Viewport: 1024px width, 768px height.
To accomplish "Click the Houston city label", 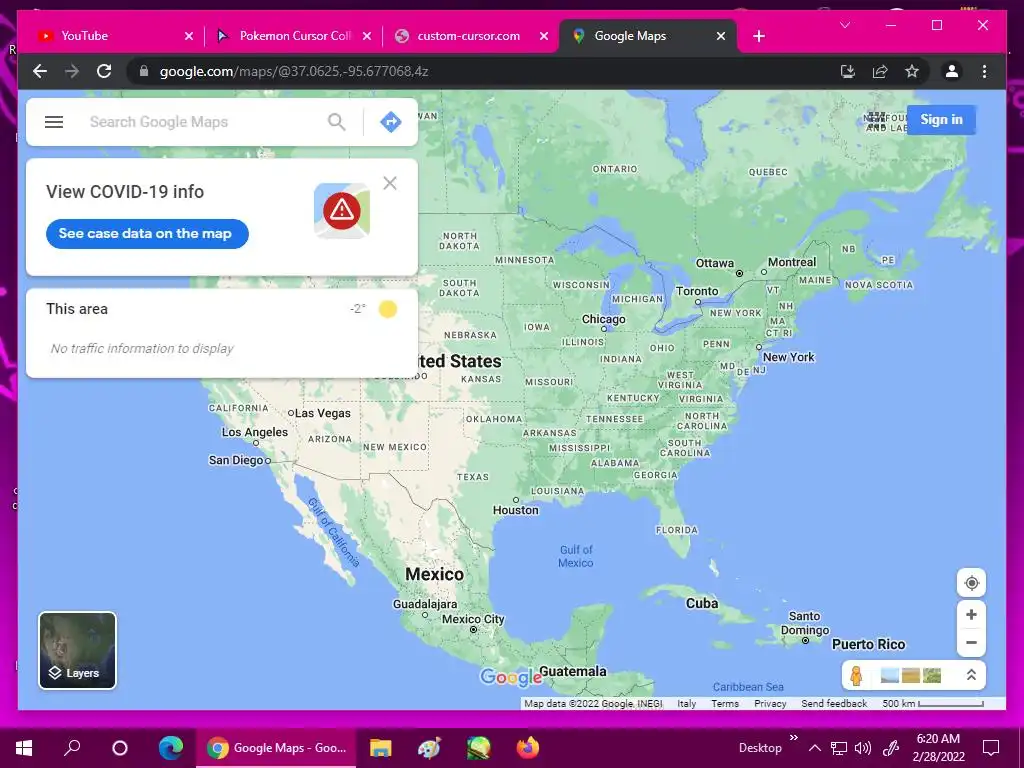I will tap(515, 510).
